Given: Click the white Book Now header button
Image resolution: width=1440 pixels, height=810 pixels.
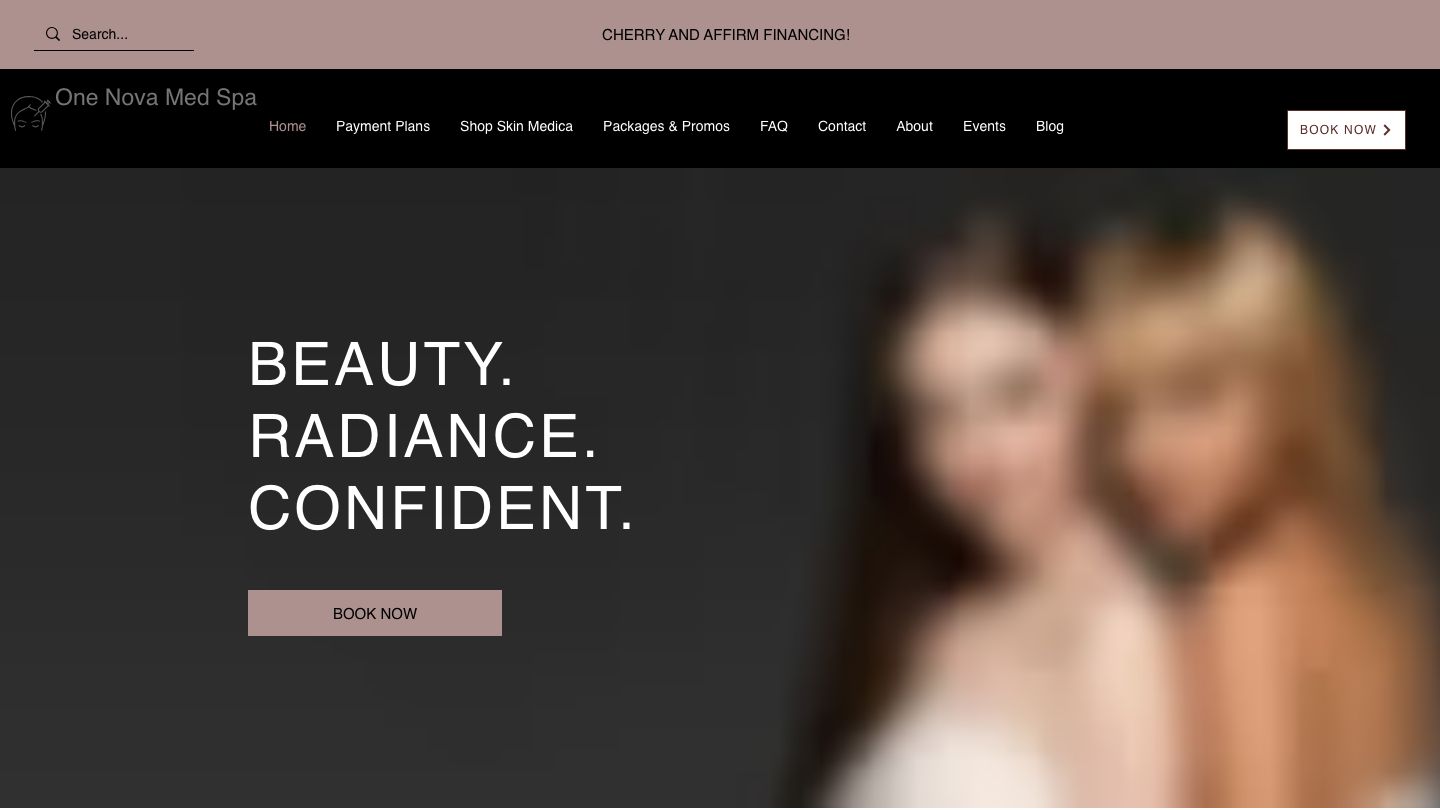Looking at the screenshot, I should pyautogui.click(x=1346, y=130).
